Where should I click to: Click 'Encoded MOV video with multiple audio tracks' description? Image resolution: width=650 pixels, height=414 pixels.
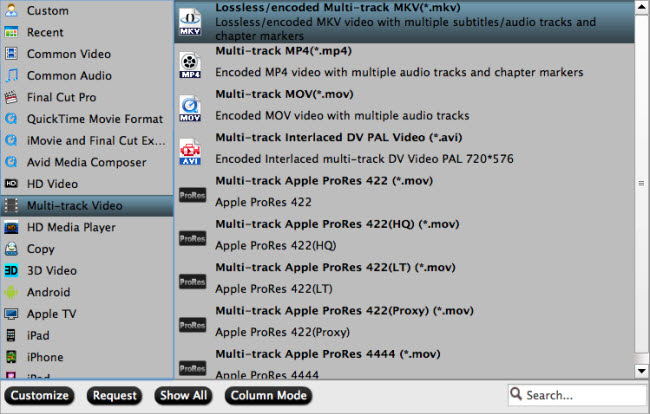tap(342, 116)
